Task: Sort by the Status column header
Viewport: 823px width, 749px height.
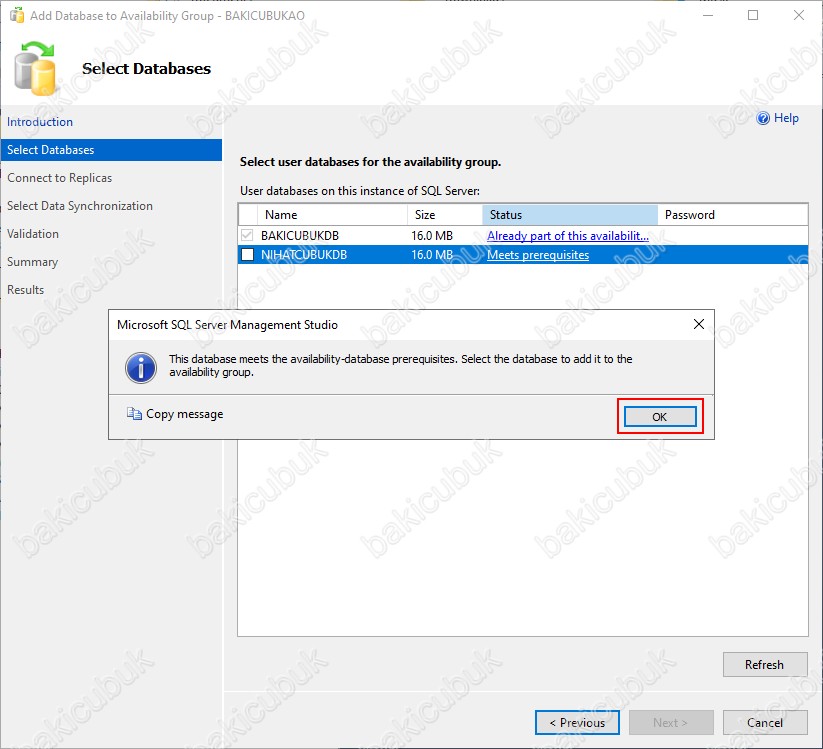Action: pos(569,215)
